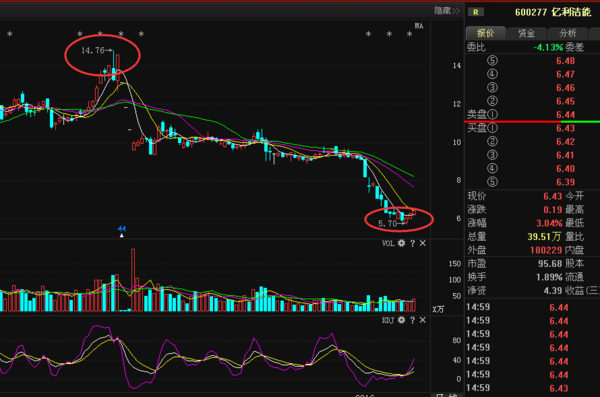Screen dimensions: 600x397
Task: Switch to the 资金 tab
Action: (x=527, y=33)
